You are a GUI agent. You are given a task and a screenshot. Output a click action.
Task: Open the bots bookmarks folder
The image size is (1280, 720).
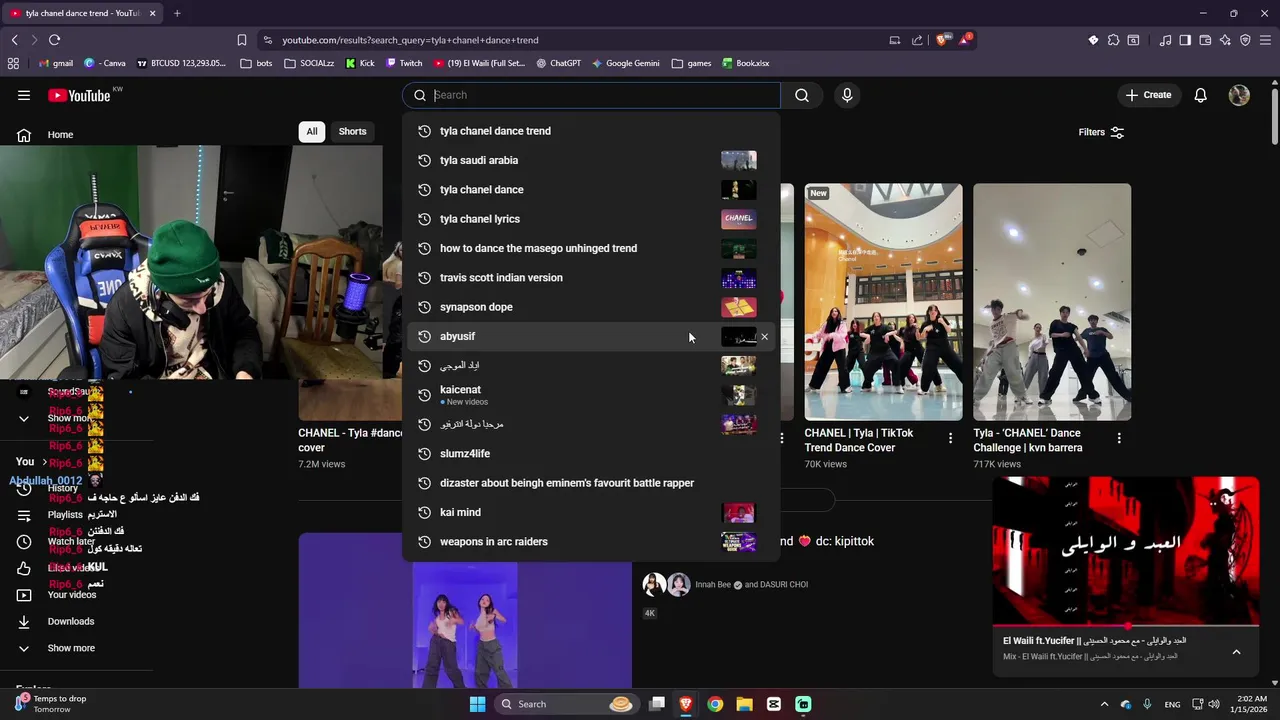coord(256,63)
